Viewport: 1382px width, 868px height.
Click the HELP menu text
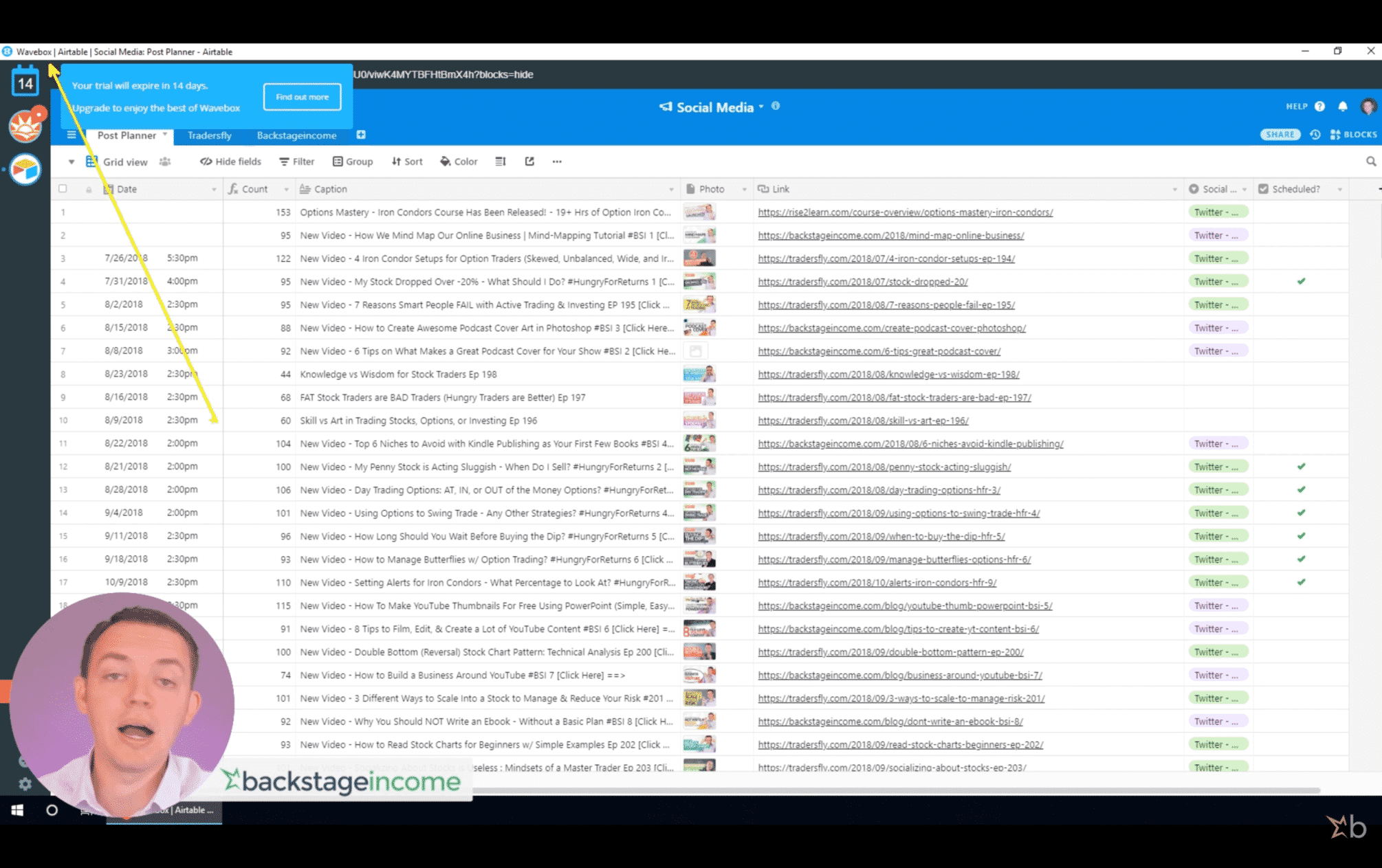tap(1297, 107)
